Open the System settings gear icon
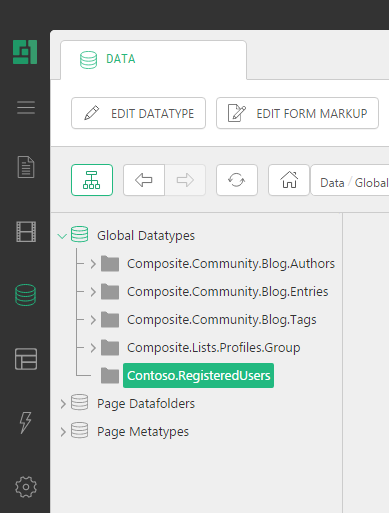389x513 pixels. [26, 487]
